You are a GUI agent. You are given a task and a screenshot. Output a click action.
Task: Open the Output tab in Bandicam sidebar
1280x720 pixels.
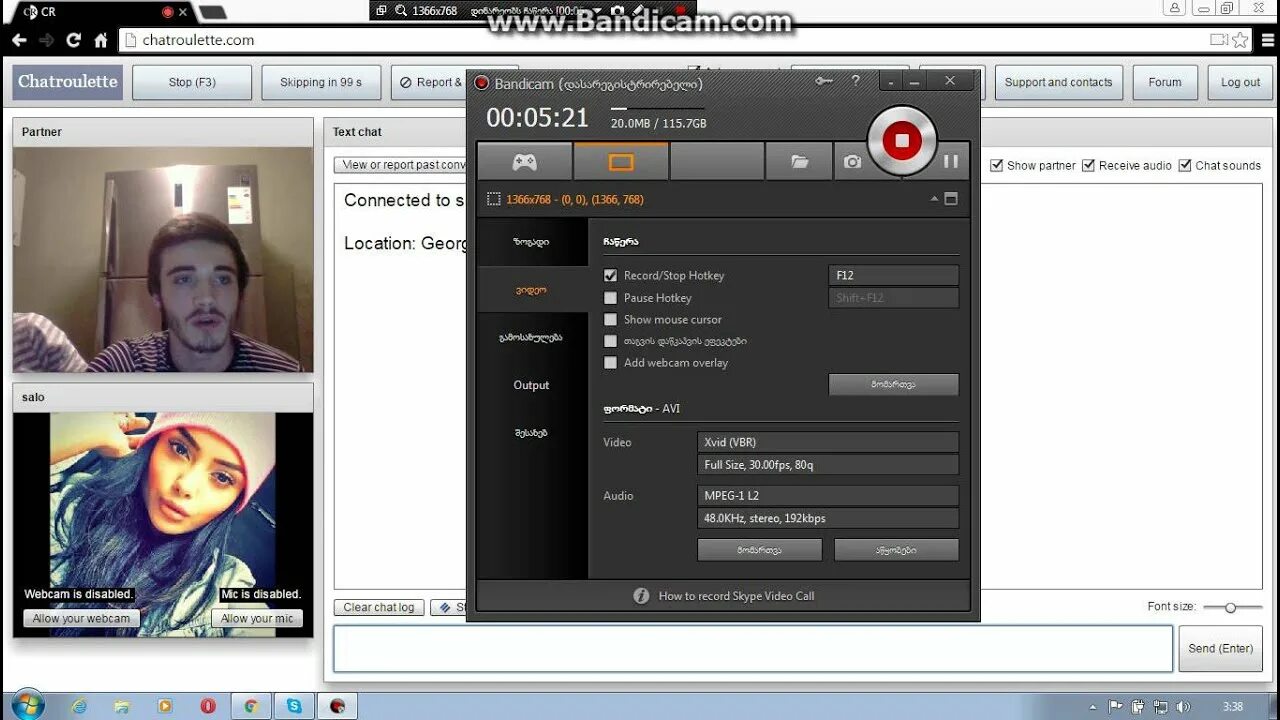[531, 385]
